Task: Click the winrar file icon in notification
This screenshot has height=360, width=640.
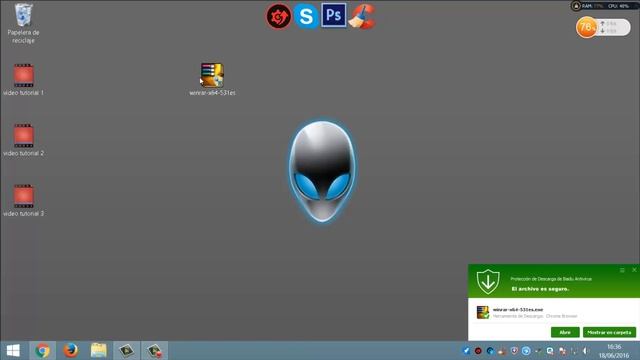Action: tap(483, 312)
